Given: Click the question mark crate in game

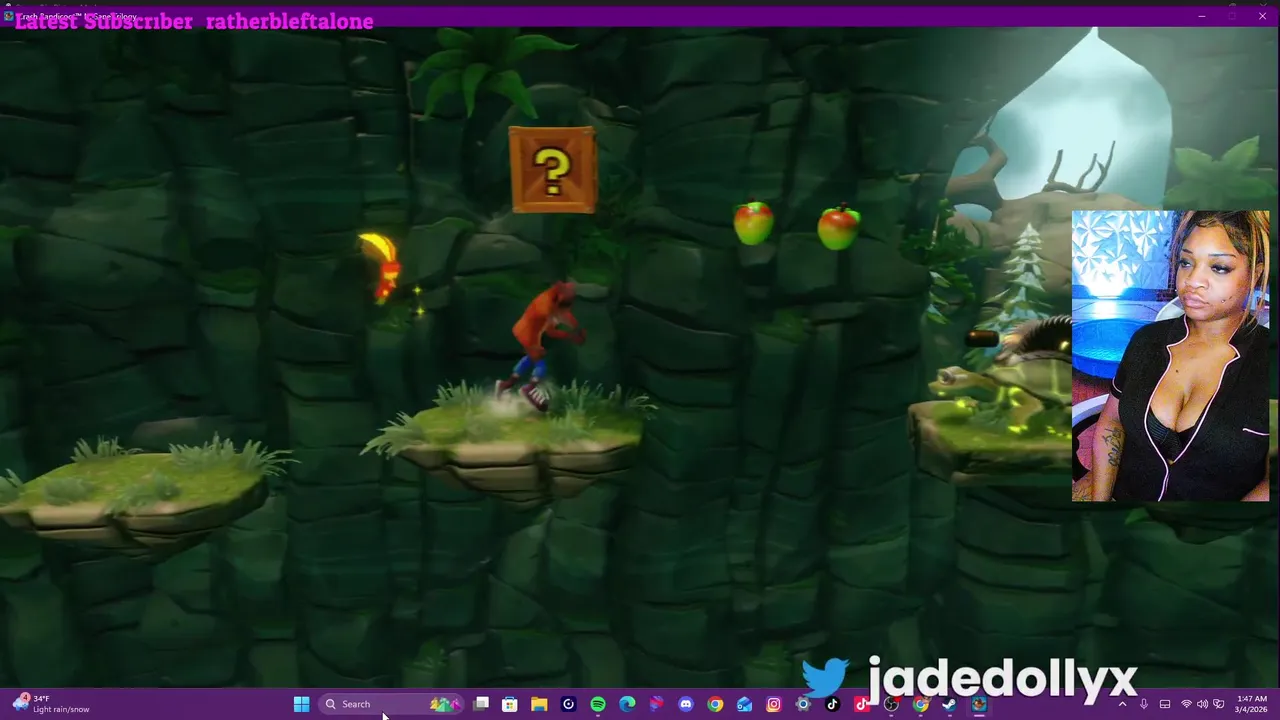Looking at the screenshot, I should (x=552, y=169).
